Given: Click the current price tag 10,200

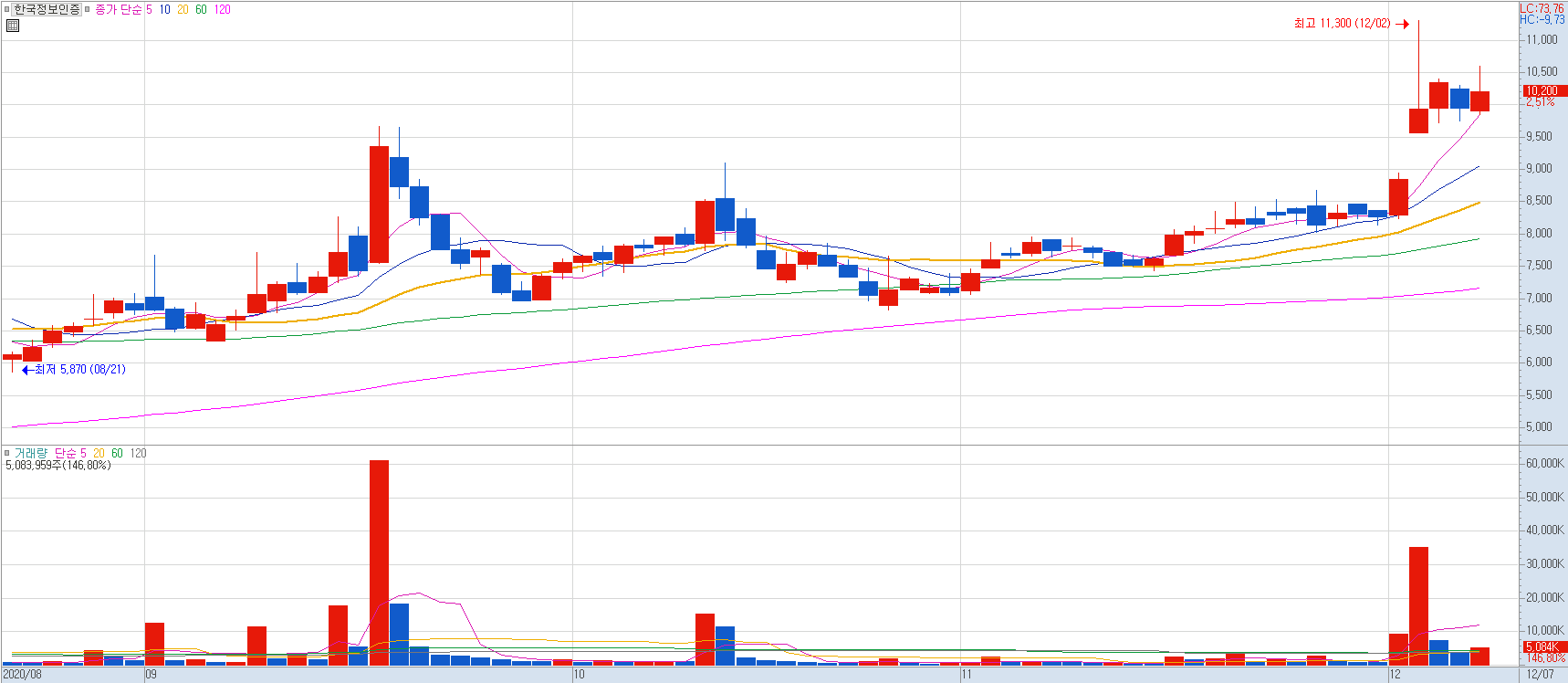Looking at the screenshot, I should pyautogui.click(x=1544, y=90).
